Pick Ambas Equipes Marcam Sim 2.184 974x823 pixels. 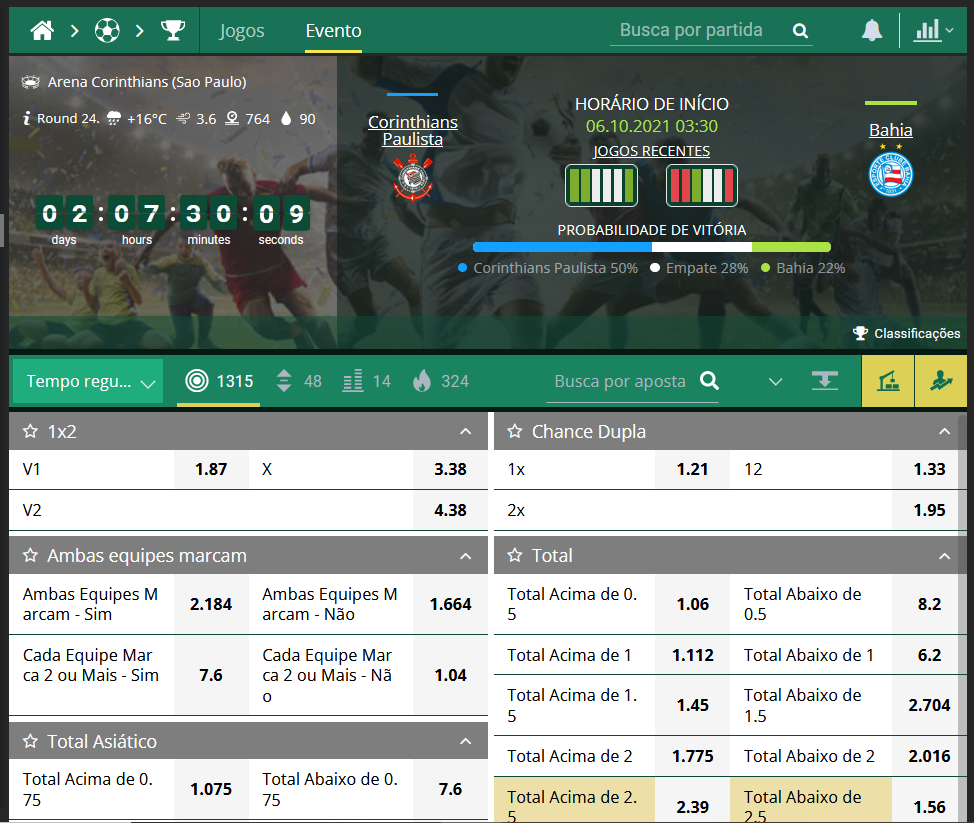tap(211, 604)
